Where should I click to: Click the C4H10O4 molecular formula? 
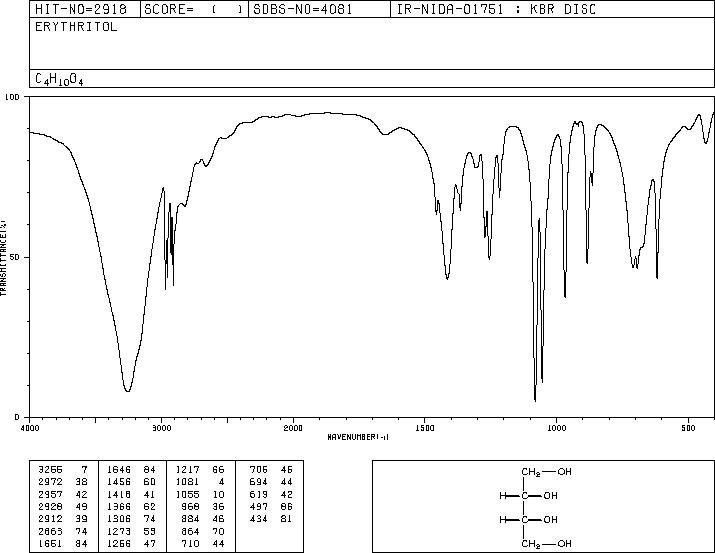point(59,79)
